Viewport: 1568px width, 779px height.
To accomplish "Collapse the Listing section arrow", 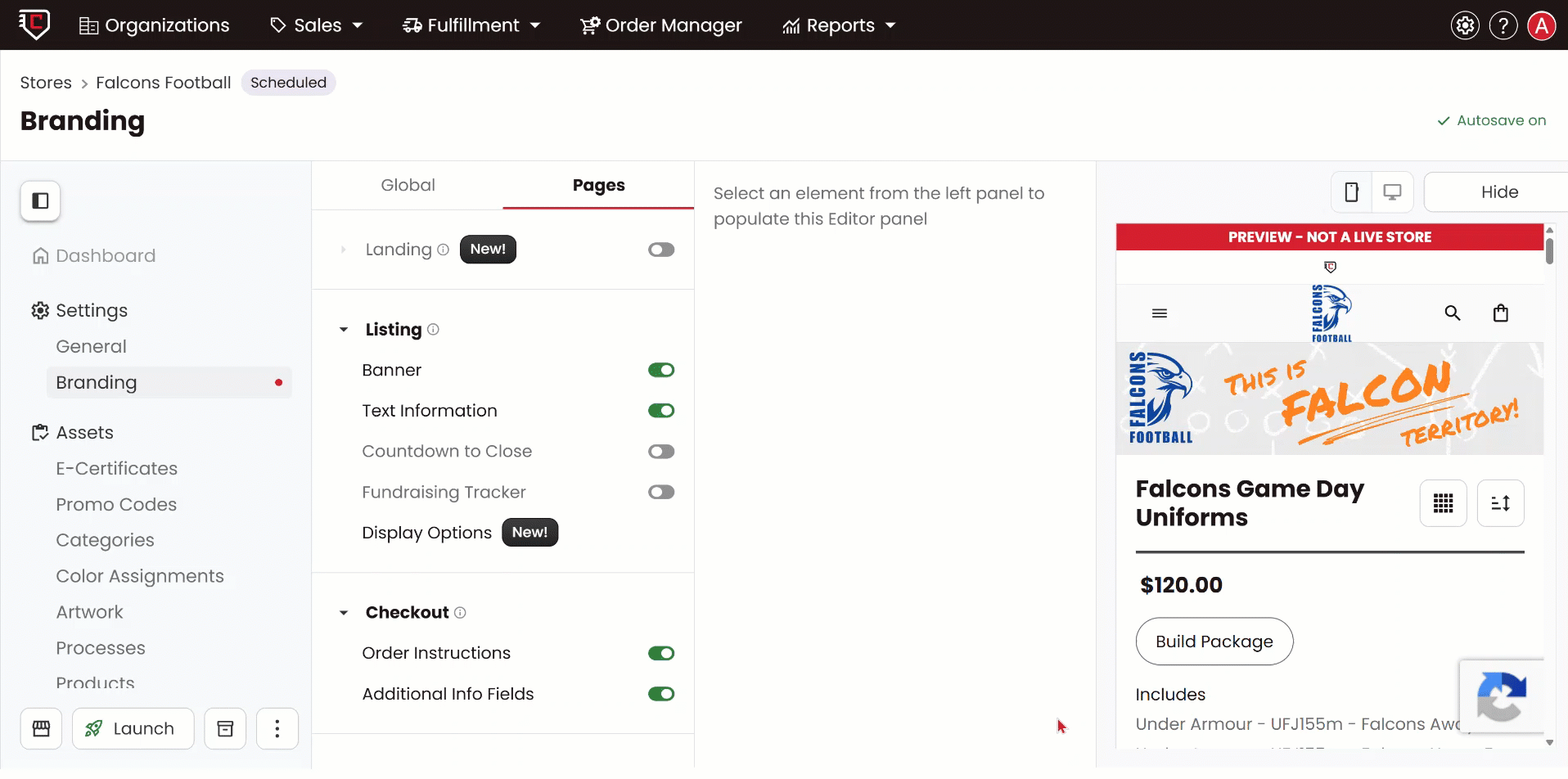I will tap(344, 330).
